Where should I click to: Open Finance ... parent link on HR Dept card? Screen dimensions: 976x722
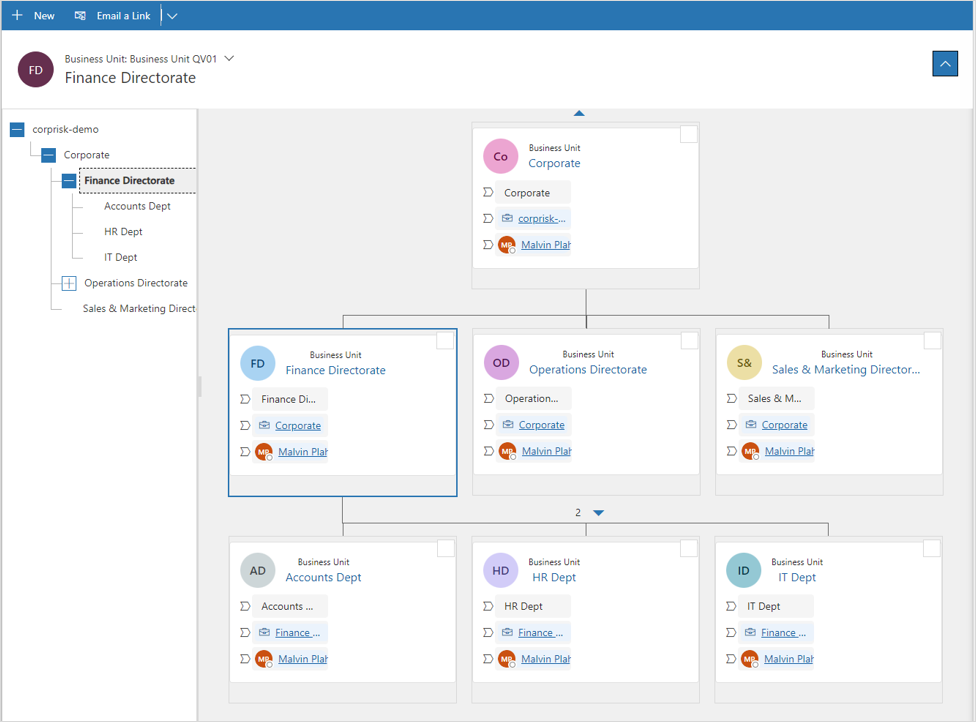(540, 633)
